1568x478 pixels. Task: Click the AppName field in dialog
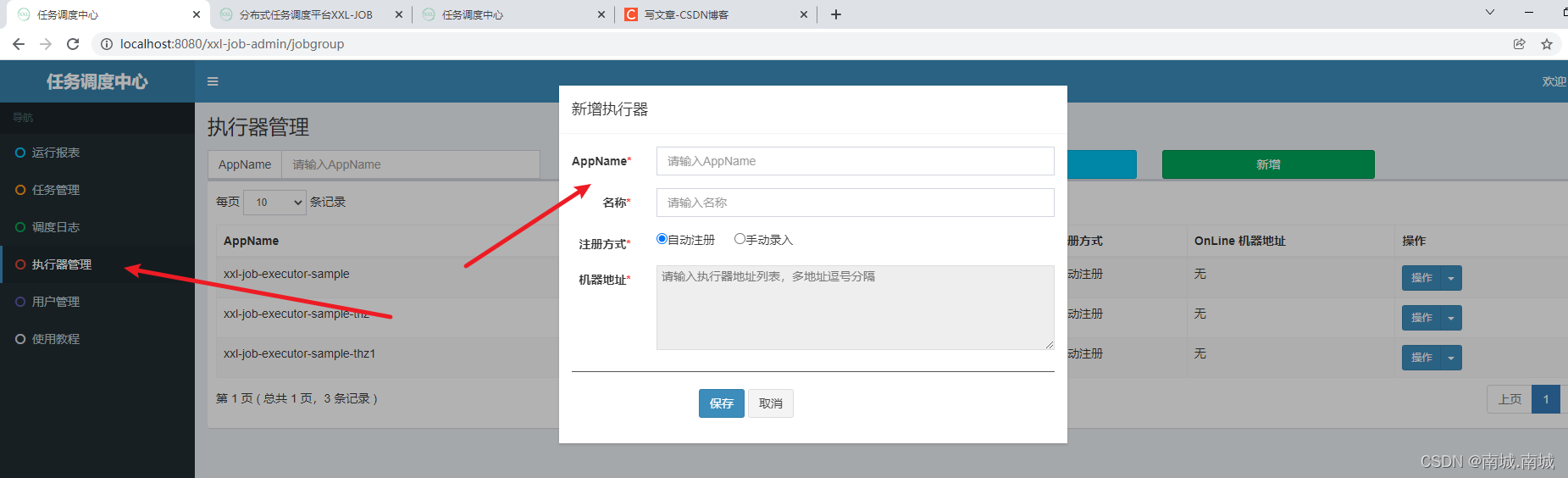click(855, 161)
